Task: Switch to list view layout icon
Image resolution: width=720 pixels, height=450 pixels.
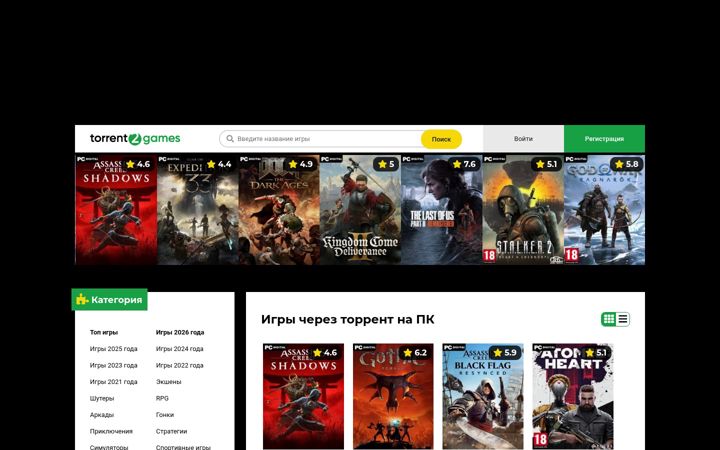Action: coord(623,319)
